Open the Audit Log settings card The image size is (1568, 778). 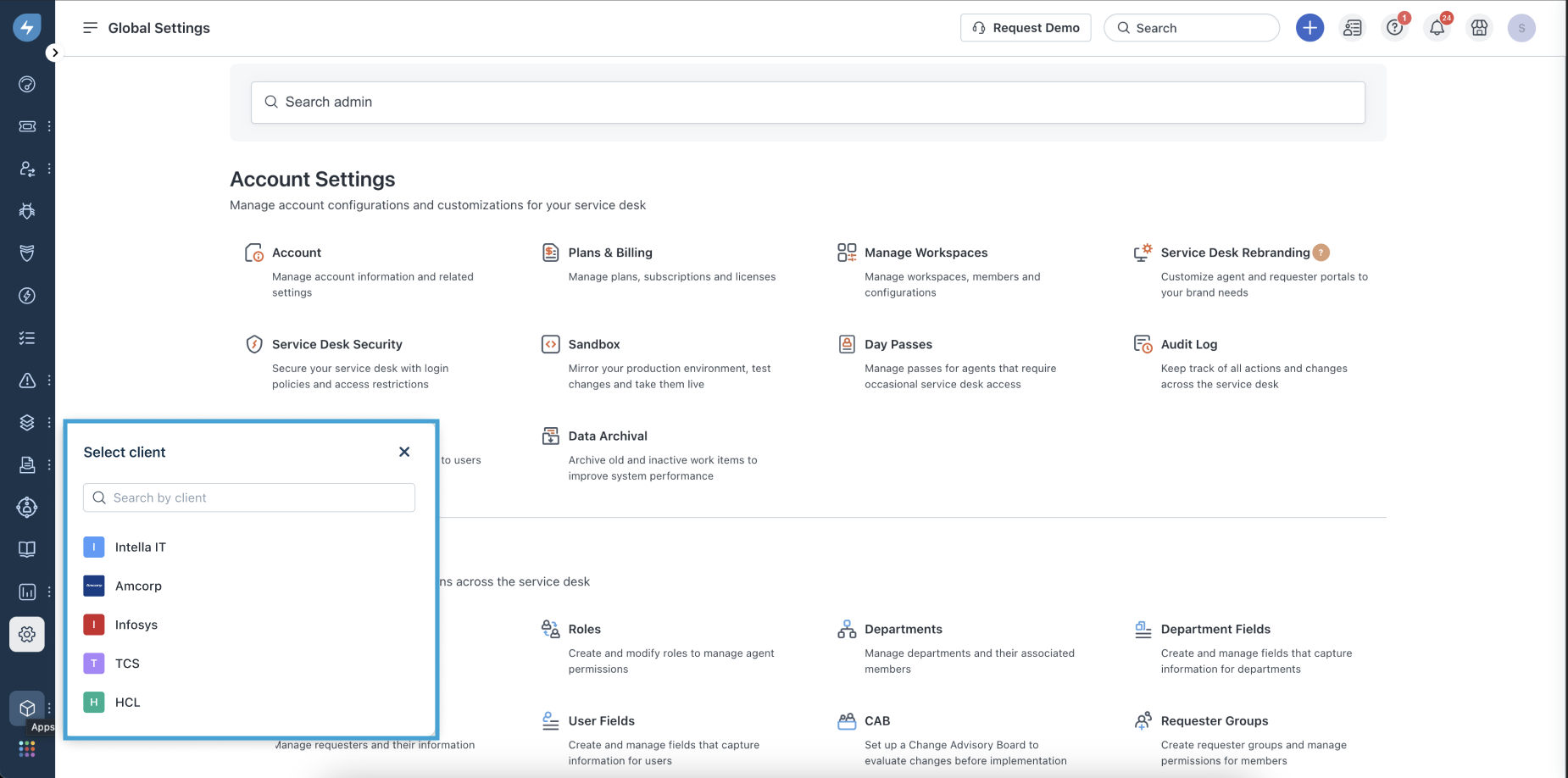coord(1188,344)
